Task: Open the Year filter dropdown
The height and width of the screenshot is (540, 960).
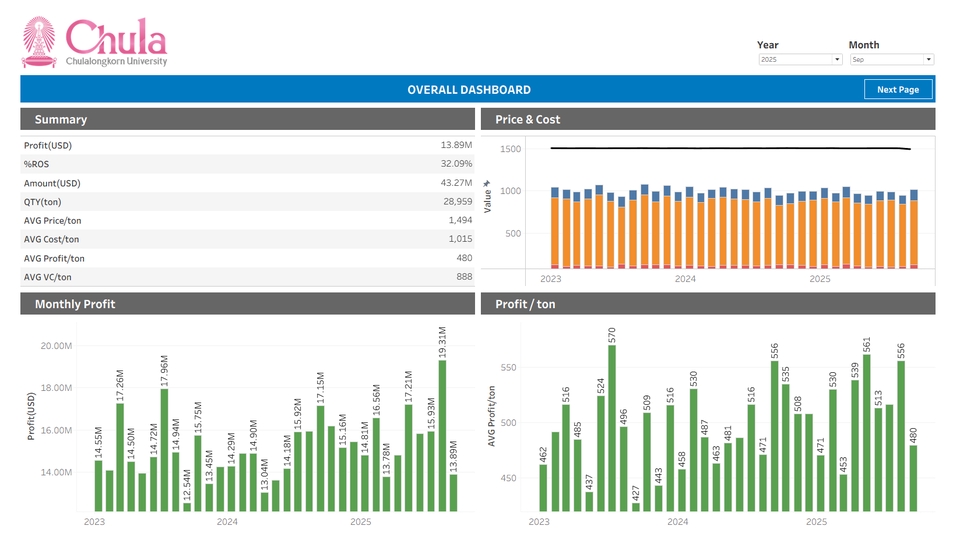Action: [x=800, y=60]
